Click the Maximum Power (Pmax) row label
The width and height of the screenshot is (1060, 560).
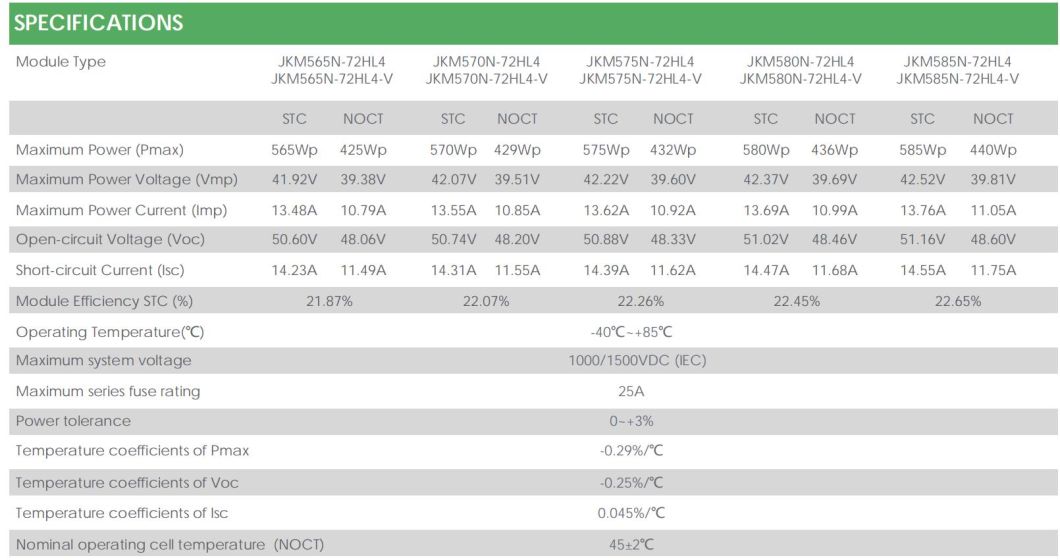coord(100,150)
